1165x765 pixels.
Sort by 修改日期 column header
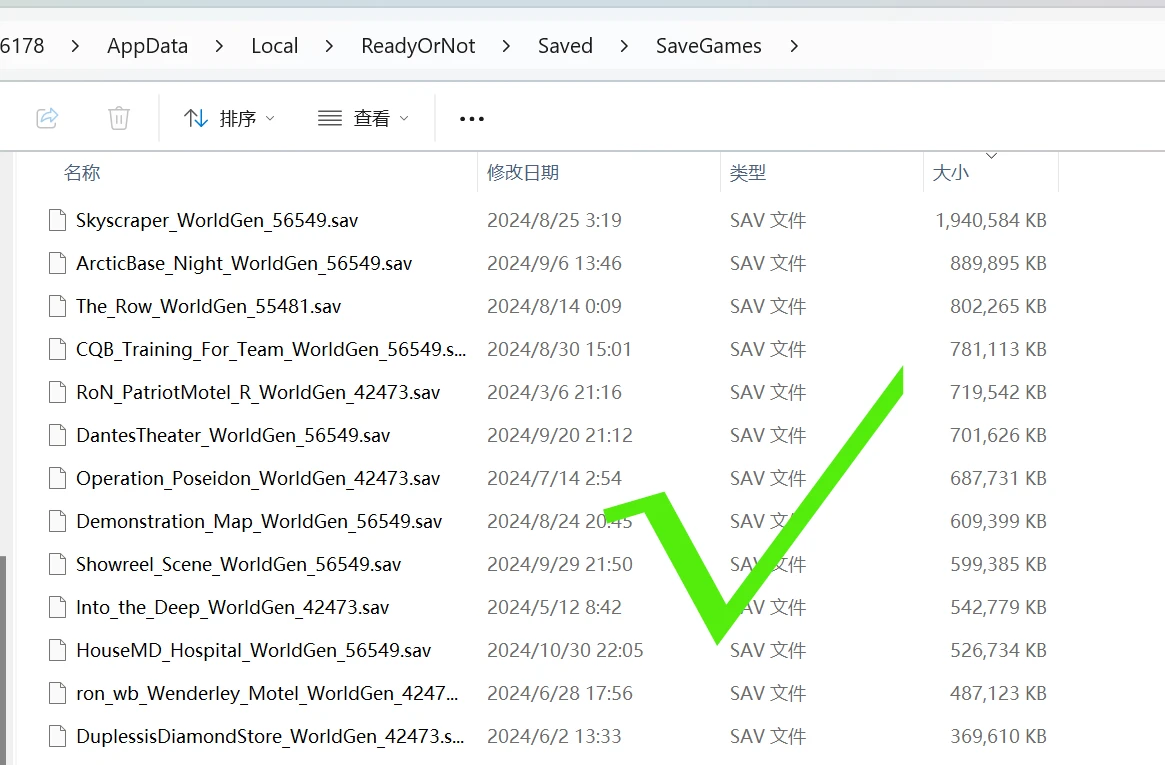pos(522,172)
